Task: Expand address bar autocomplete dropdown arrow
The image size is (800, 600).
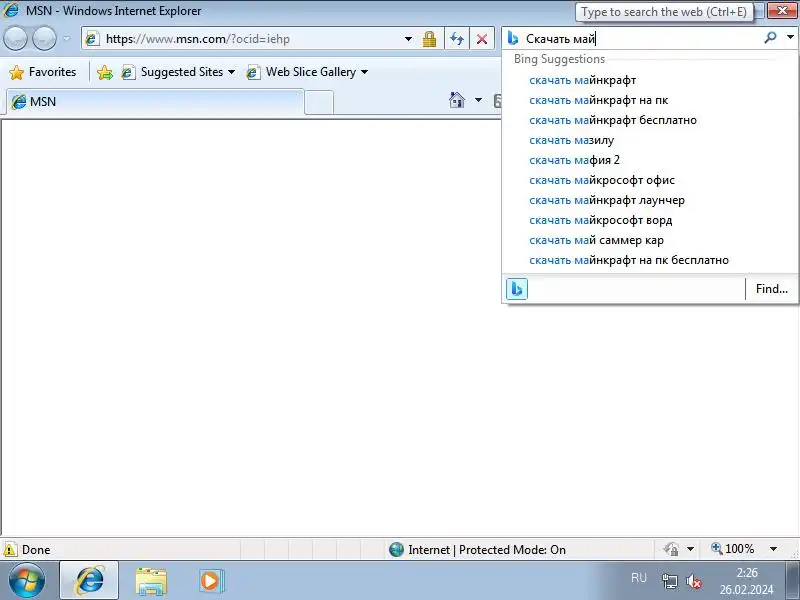Action: tap(408, 39)
